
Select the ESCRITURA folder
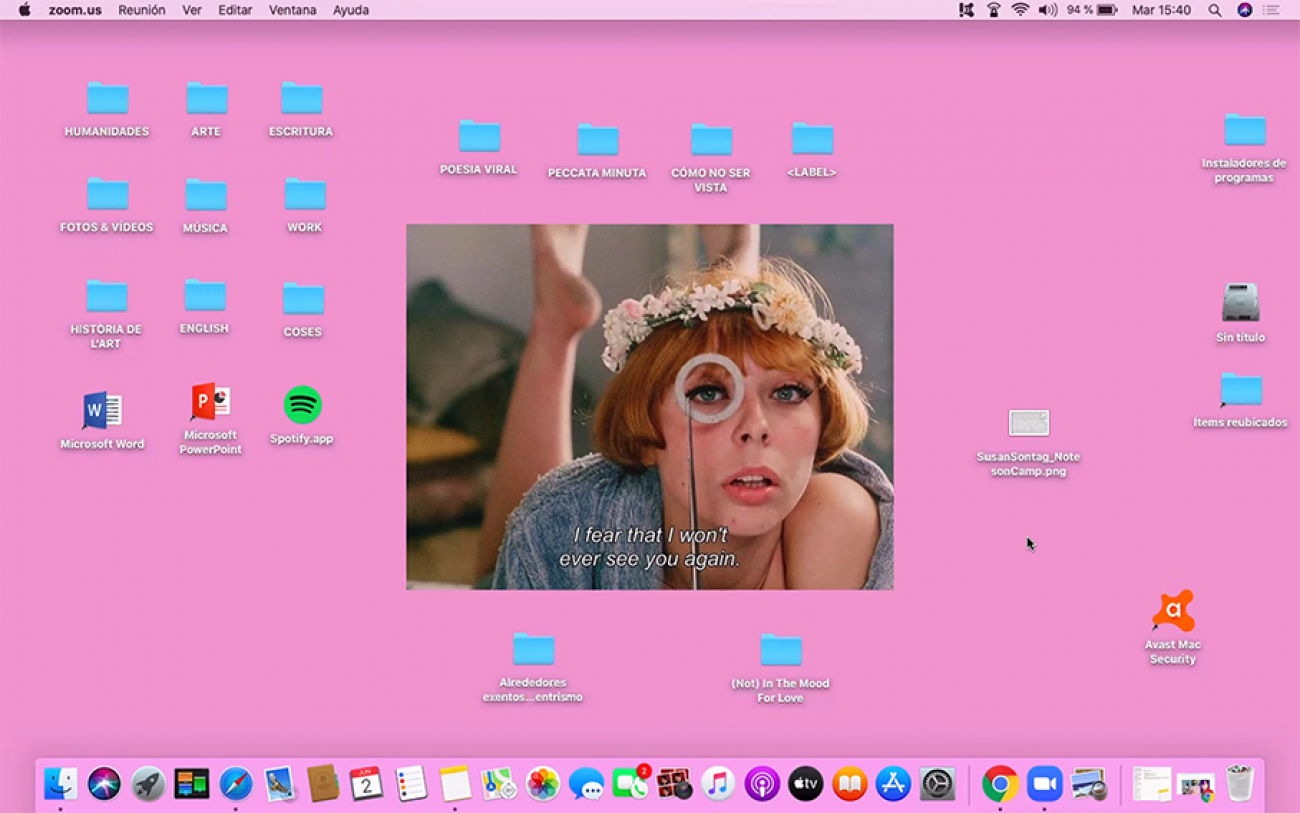301,108
